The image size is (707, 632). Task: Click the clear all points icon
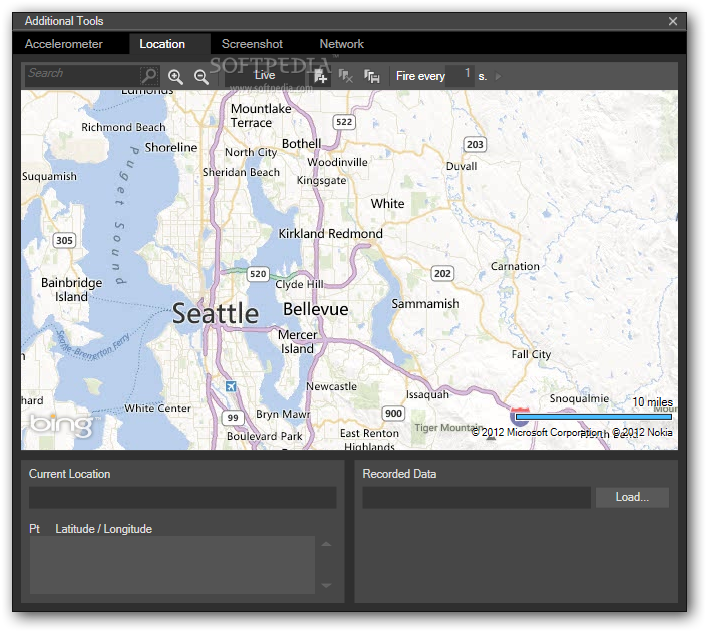tap(345, 77)
